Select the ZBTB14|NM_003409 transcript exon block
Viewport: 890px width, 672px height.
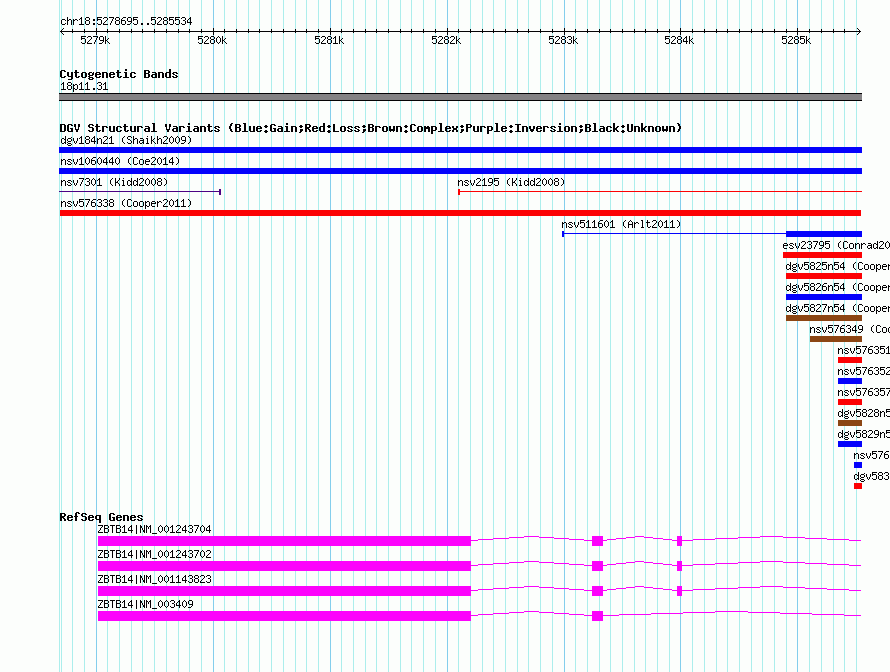tap(284, 616)
